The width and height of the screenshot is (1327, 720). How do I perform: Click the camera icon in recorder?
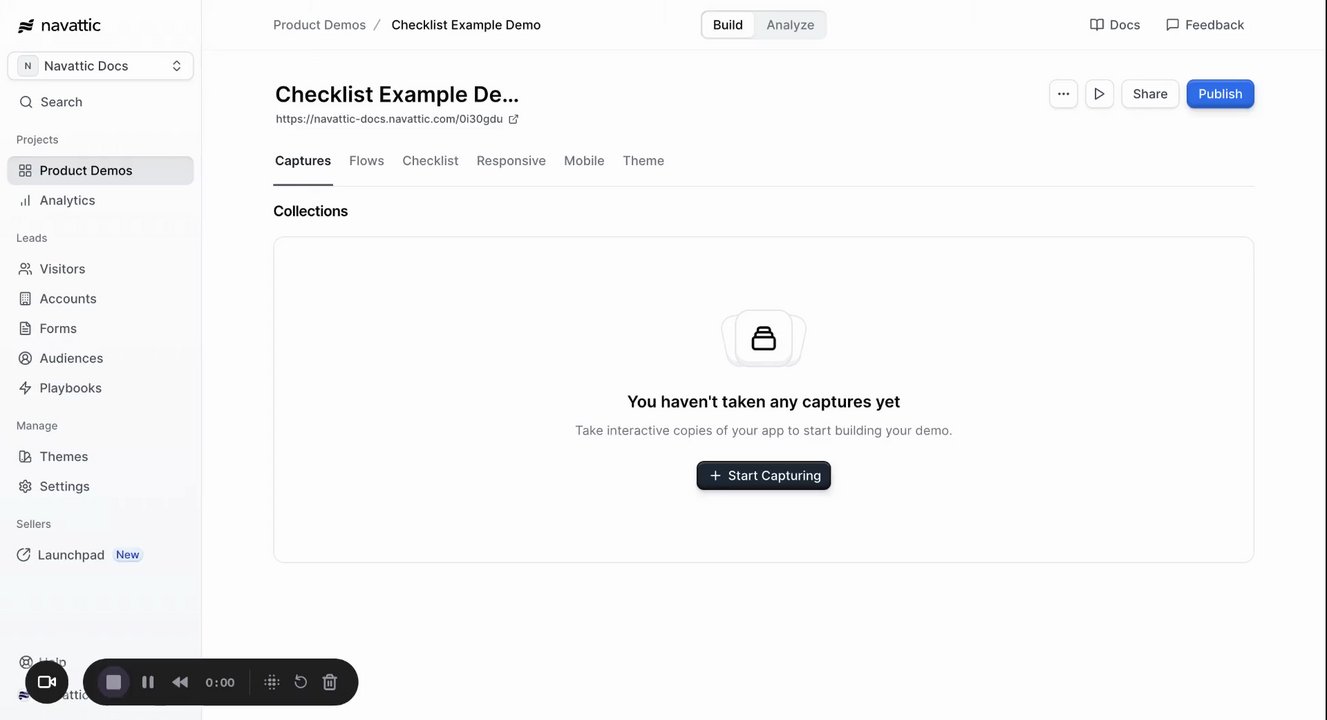(x=46, y=682)
